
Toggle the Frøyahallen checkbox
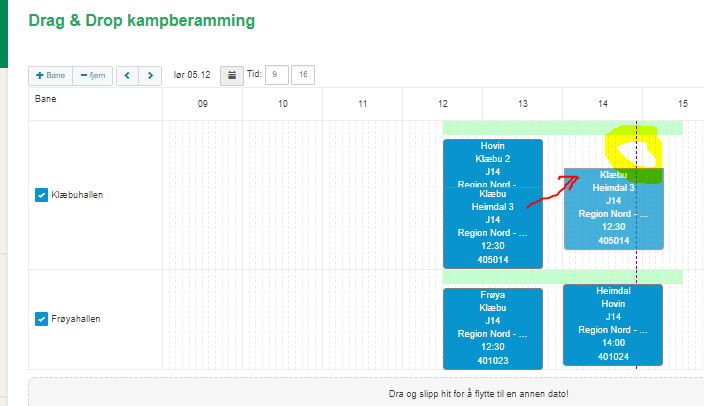coord(41,319)
